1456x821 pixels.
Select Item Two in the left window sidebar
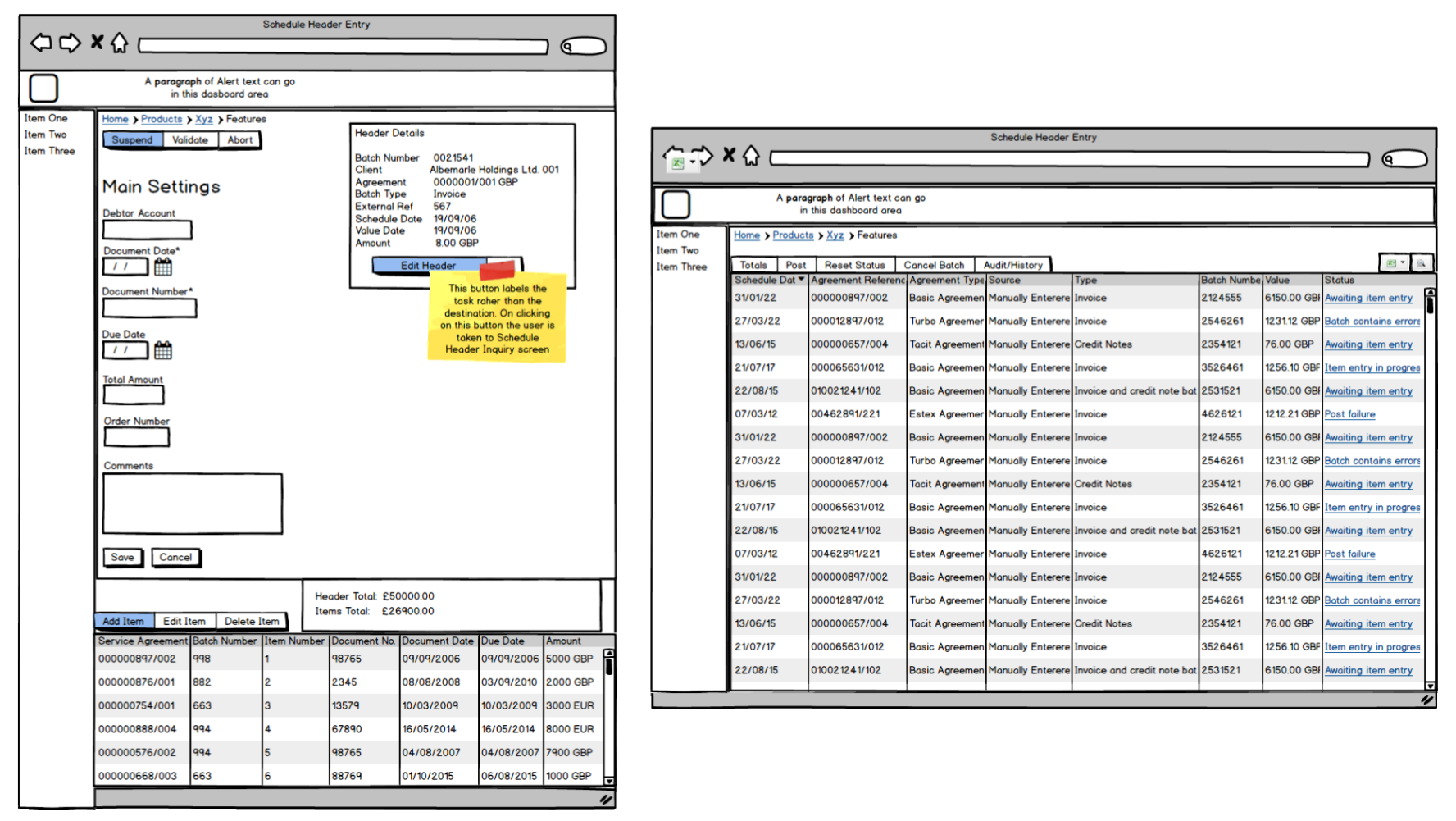click(x=45, y=135)
